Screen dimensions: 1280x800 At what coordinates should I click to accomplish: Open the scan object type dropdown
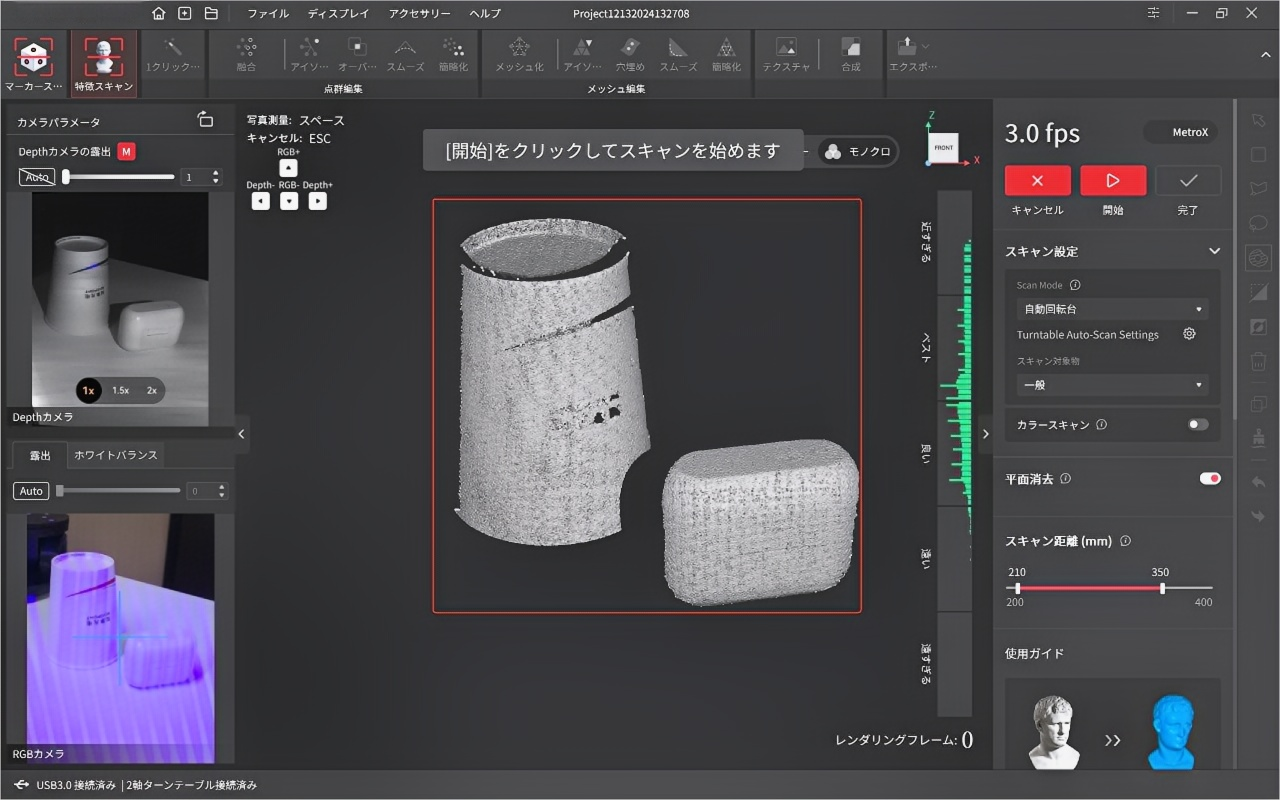pyautogui.click(x=1111, y=385)
